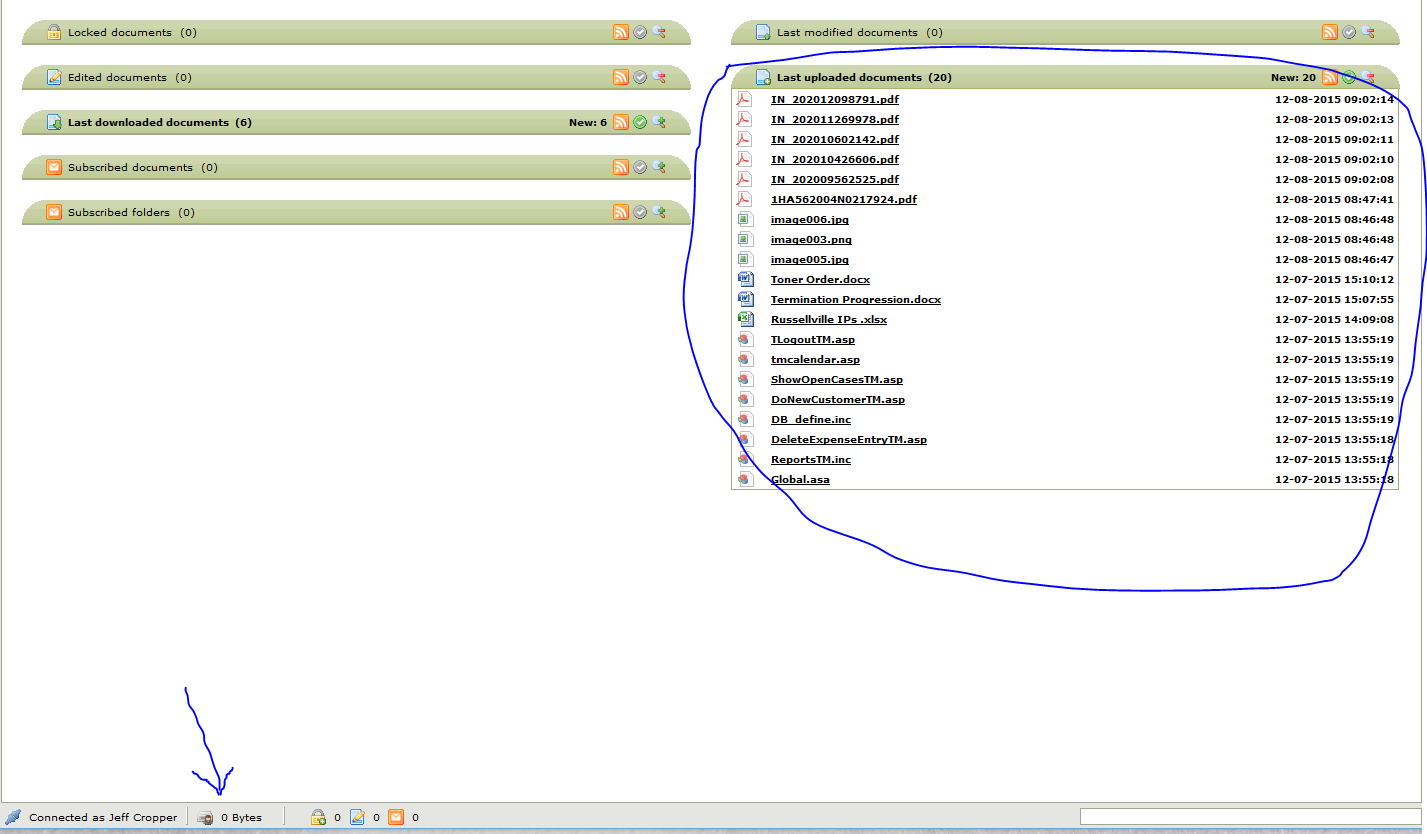Open Russellville IPs .xlsx file link
The image size is (1427, 834).
828,319
